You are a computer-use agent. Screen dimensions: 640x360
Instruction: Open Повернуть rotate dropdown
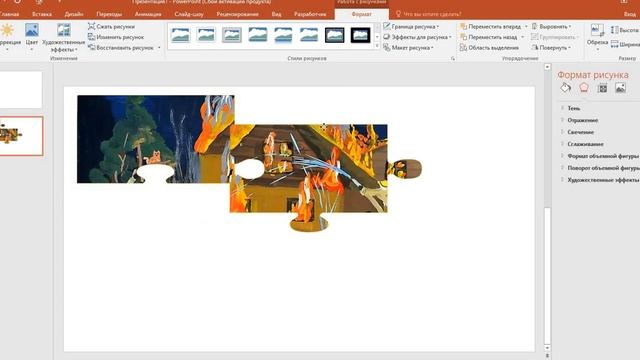[551, 47]
